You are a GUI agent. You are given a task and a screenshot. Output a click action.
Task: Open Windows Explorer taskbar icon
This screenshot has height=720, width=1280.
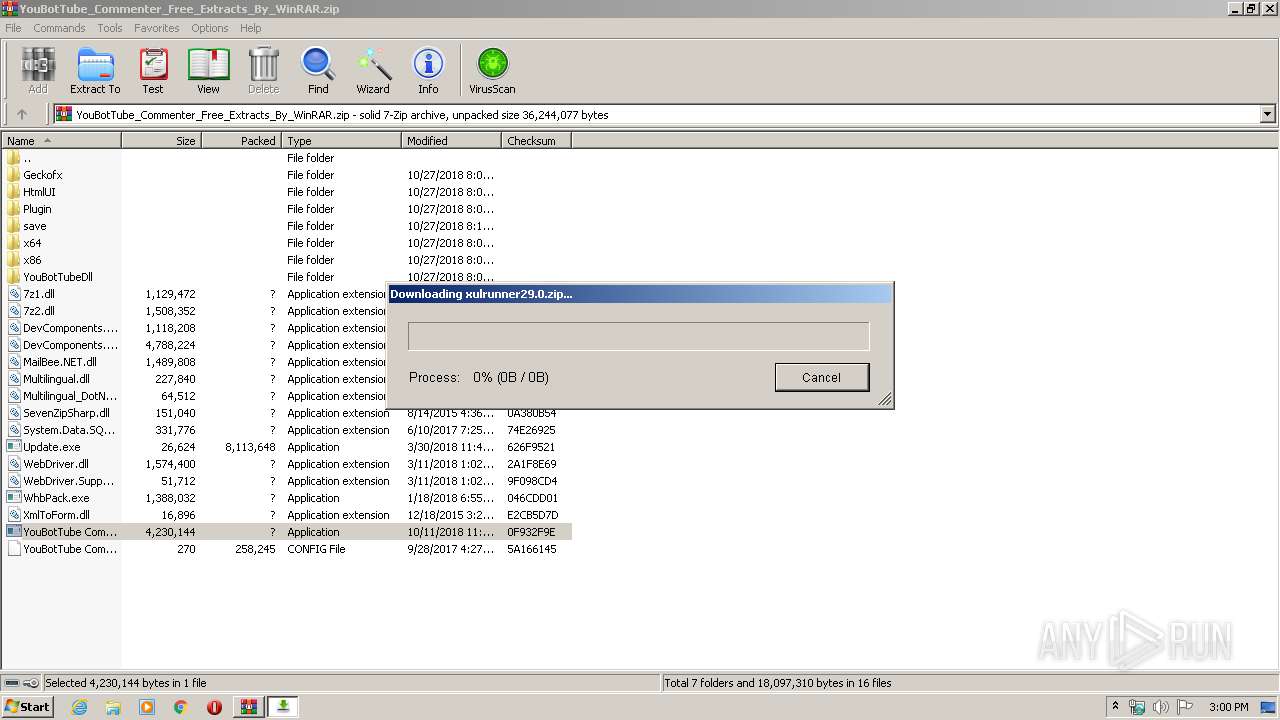click(113, 707)
